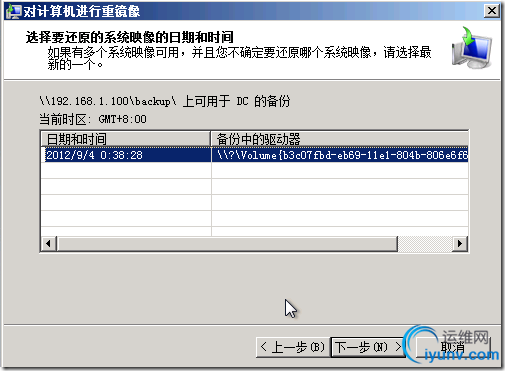Cancel the wizard with 取消 button
Screen dimensions: 505x371
(x=453, y=347)
